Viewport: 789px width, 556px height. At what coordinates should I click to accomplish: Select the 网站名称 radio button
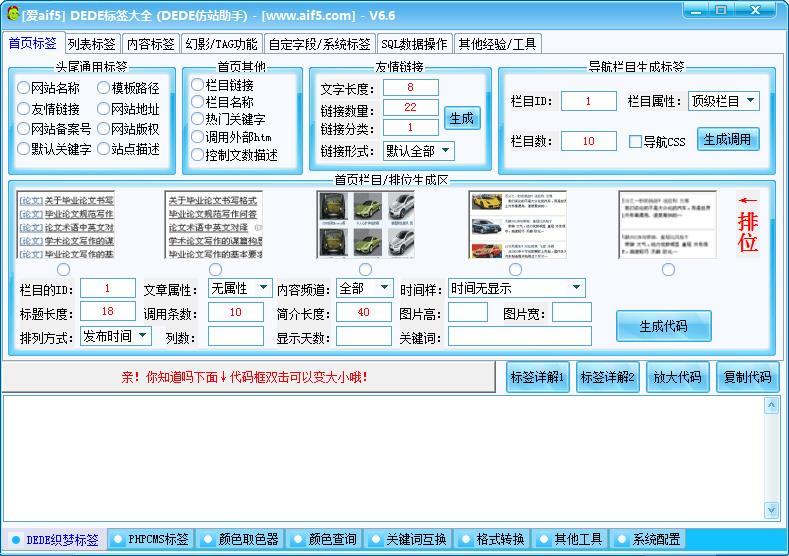[23, 88]
